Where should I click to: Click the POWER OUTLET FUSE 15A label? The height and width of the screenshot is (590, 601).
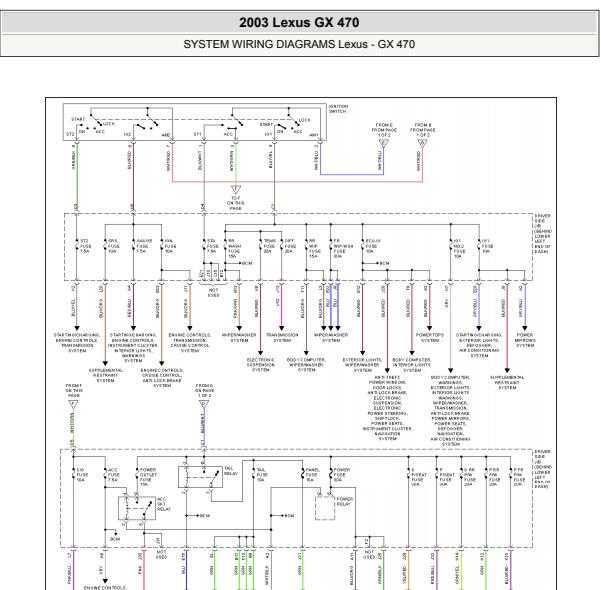[148, 477]
